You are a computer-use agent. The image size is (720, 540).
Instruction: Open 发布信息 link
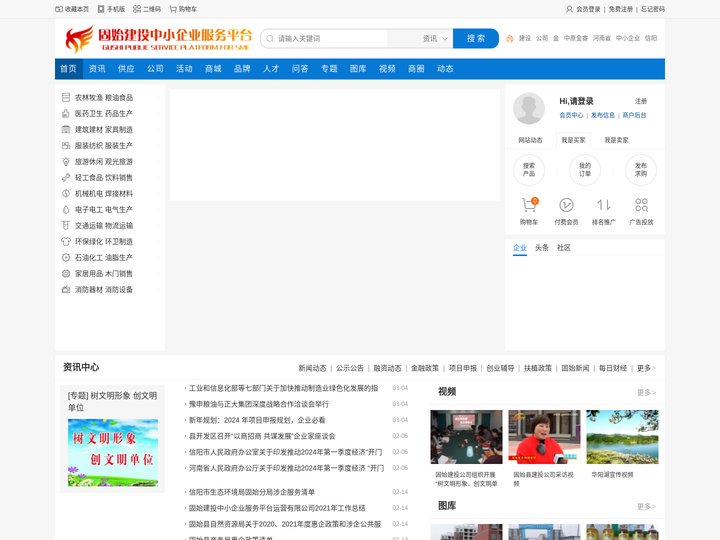(x=602, y=115)
